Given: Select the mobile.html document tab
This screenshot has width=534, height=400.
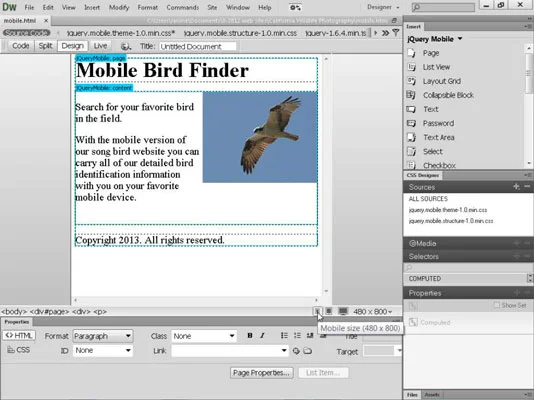Looking at the screenshot, I should point(20,21).
